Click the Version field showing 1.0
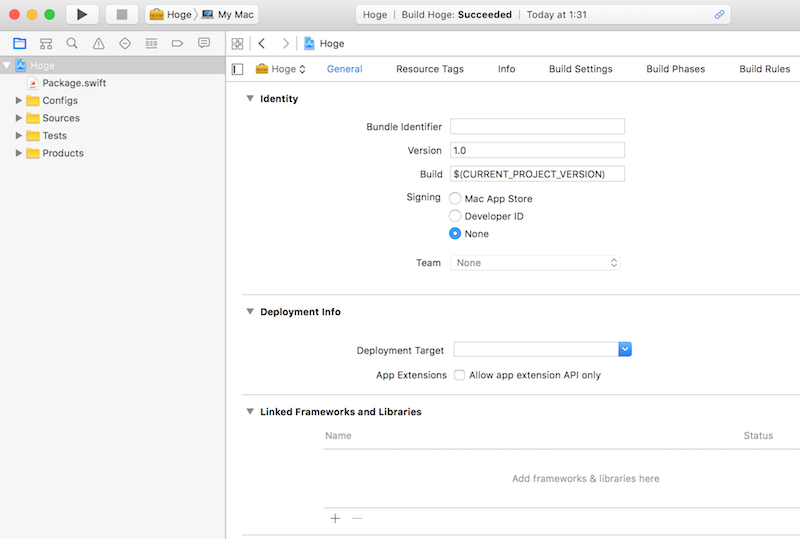The width and height of the screenshot is (800, 539). [x=537, y=151]
